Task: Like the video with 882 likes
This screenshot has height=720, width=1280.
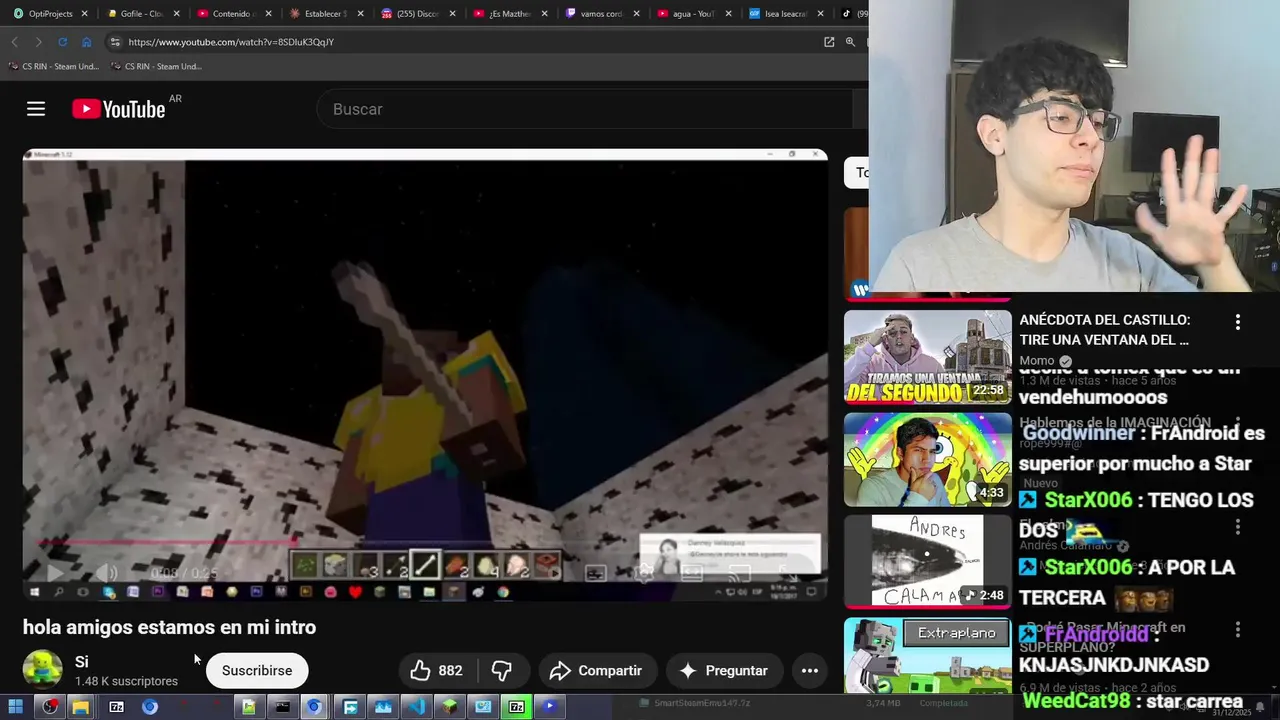Action: click(x=437, y=670)
